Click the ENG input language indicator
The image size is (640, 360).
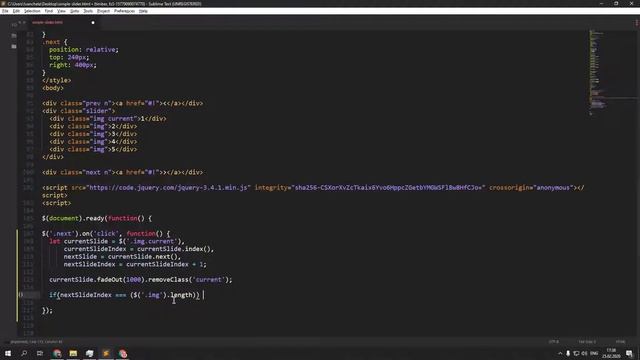594,353
